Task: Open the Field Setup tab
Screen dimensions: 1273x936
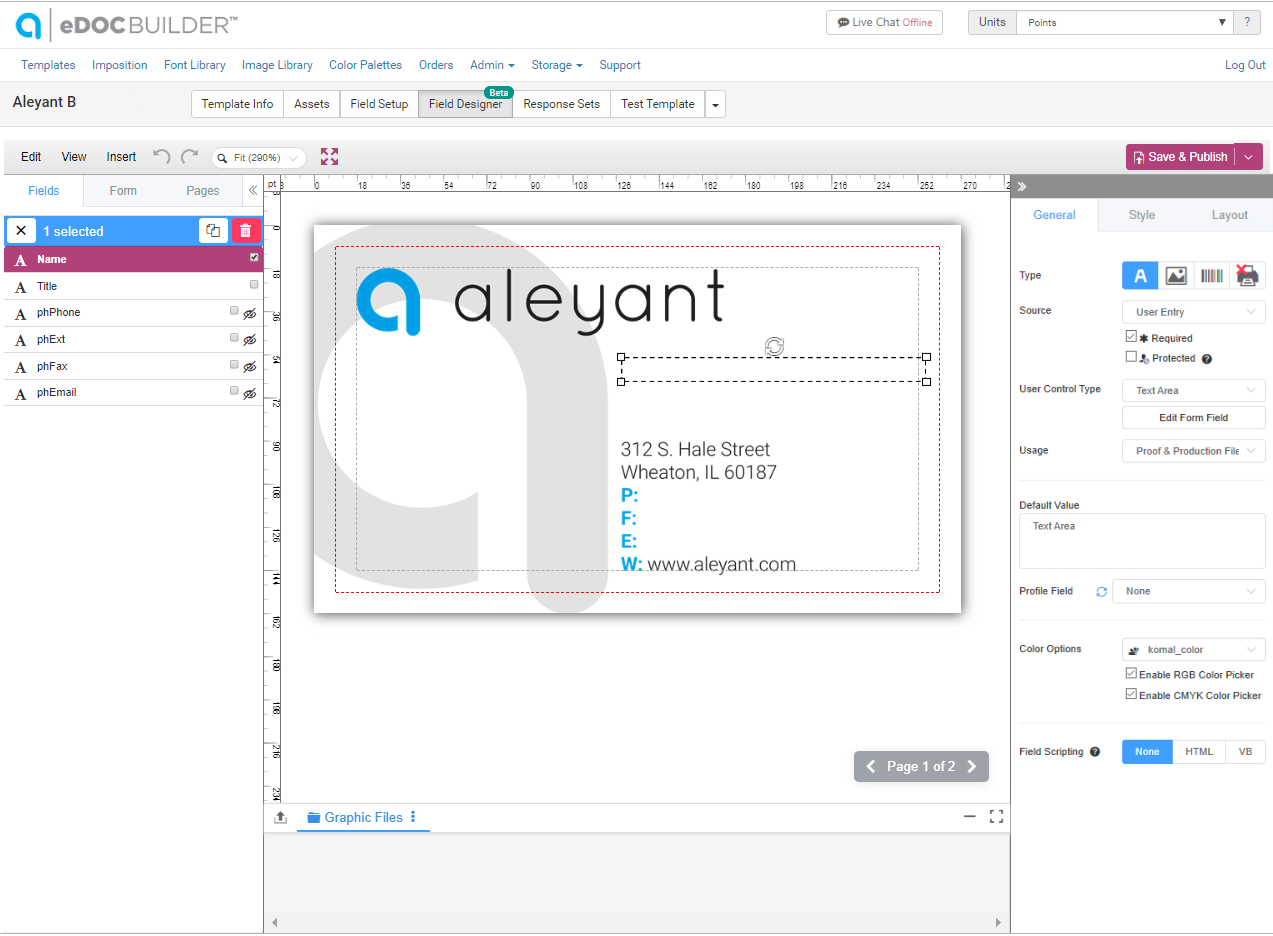Action: (x=379, y=104)
